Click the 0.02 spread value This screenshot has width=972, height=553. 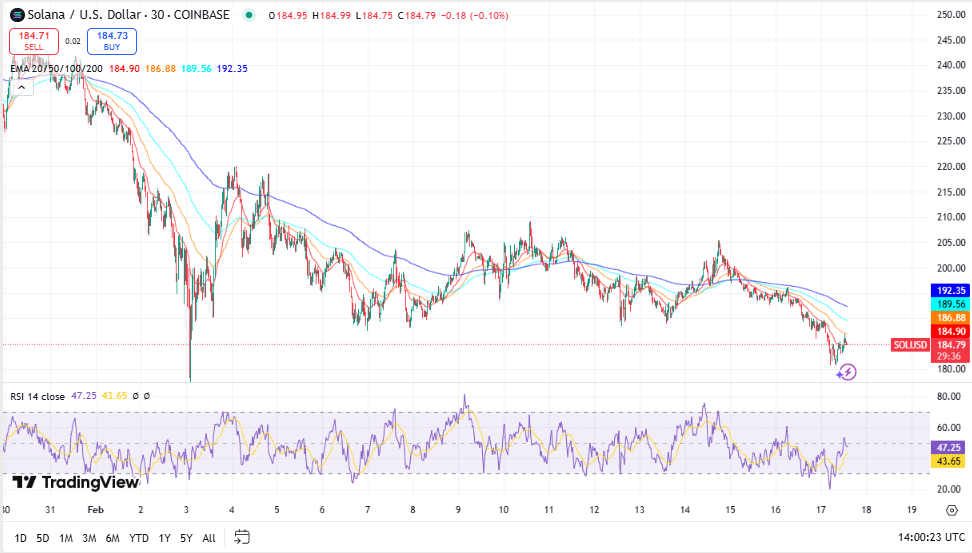(x=73, y=42)
